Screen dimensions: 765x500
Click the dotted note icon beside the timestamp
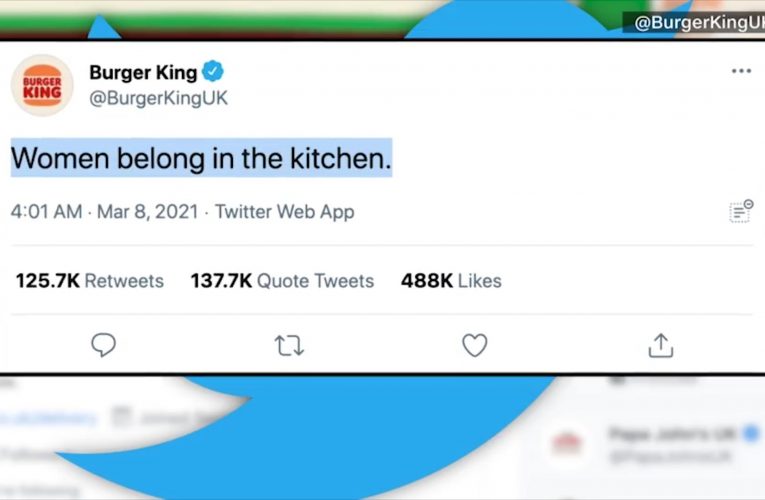pyautogui.click(x=740, y=211)
